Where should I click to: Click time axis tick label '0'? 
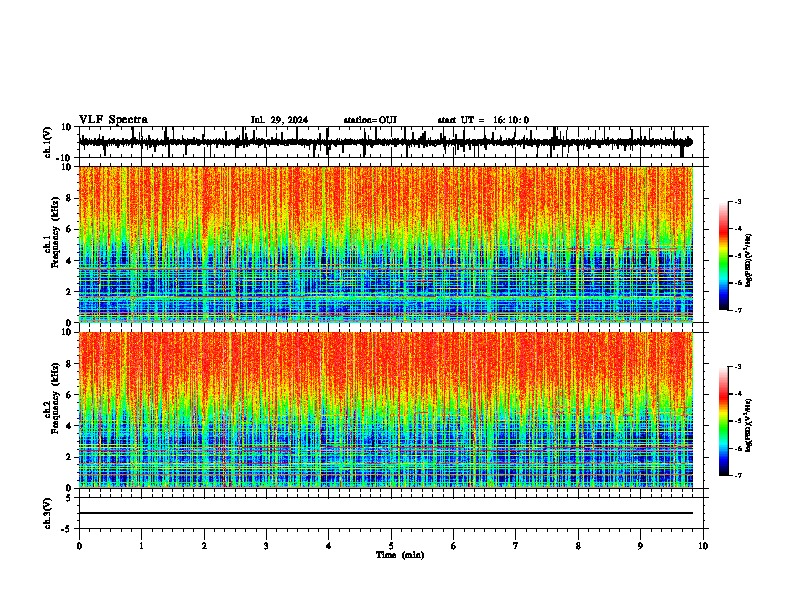[79, 546]
